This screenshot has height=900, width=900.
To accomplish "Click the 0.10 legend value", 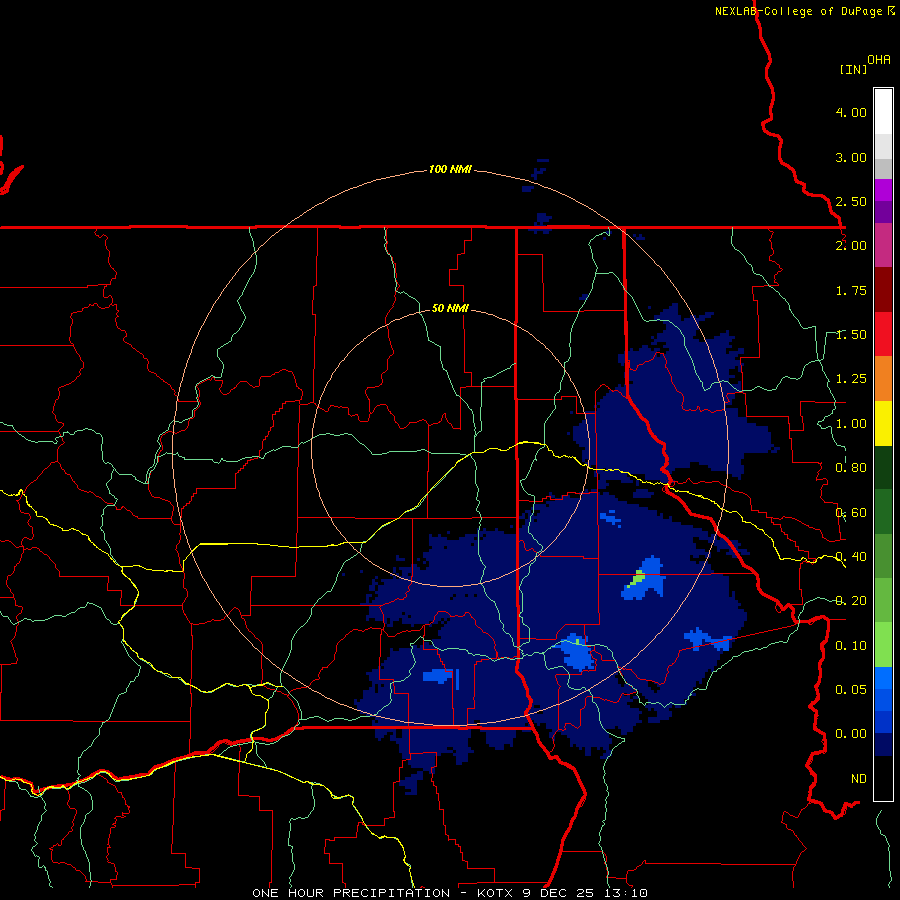I will [x=851, y=646].
